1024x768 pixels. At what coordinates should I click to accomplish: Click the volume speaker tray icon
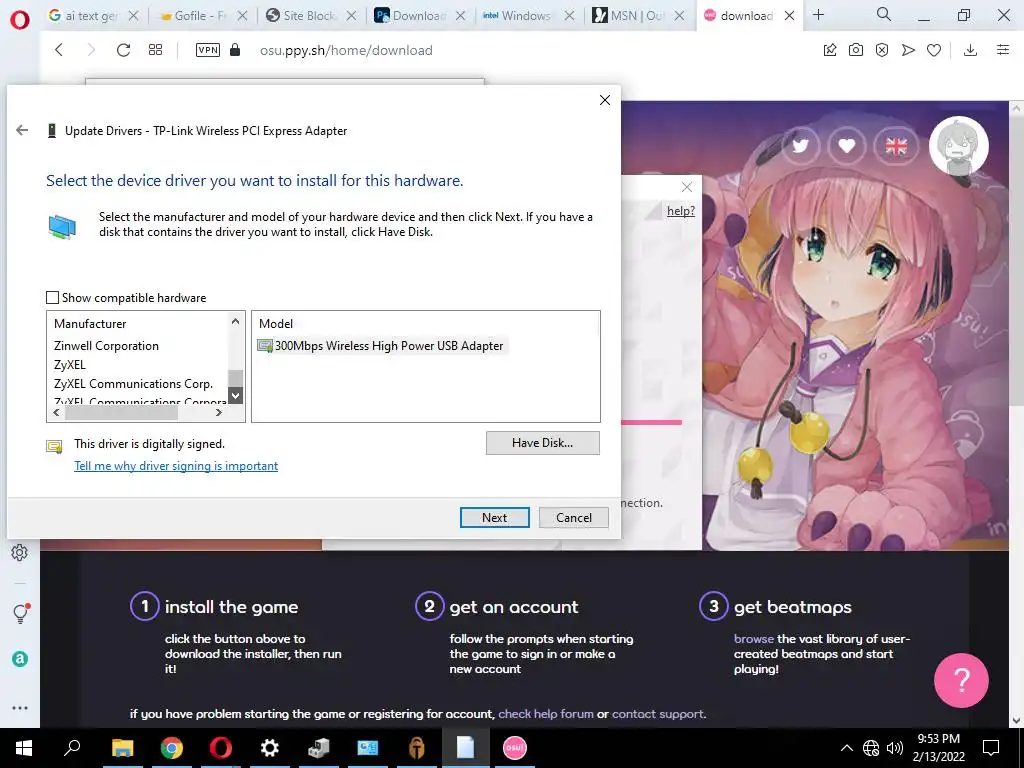click(x=895, y=748)
